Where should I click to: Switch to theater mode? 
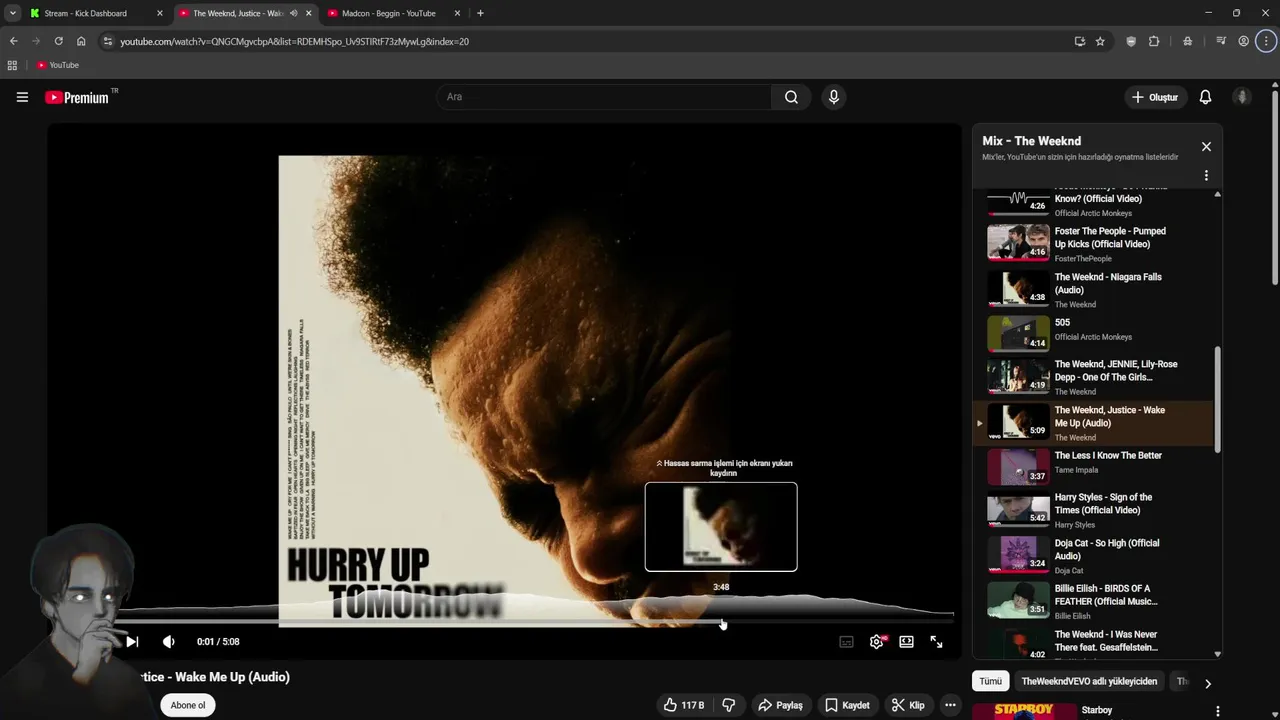pos(906,642)
